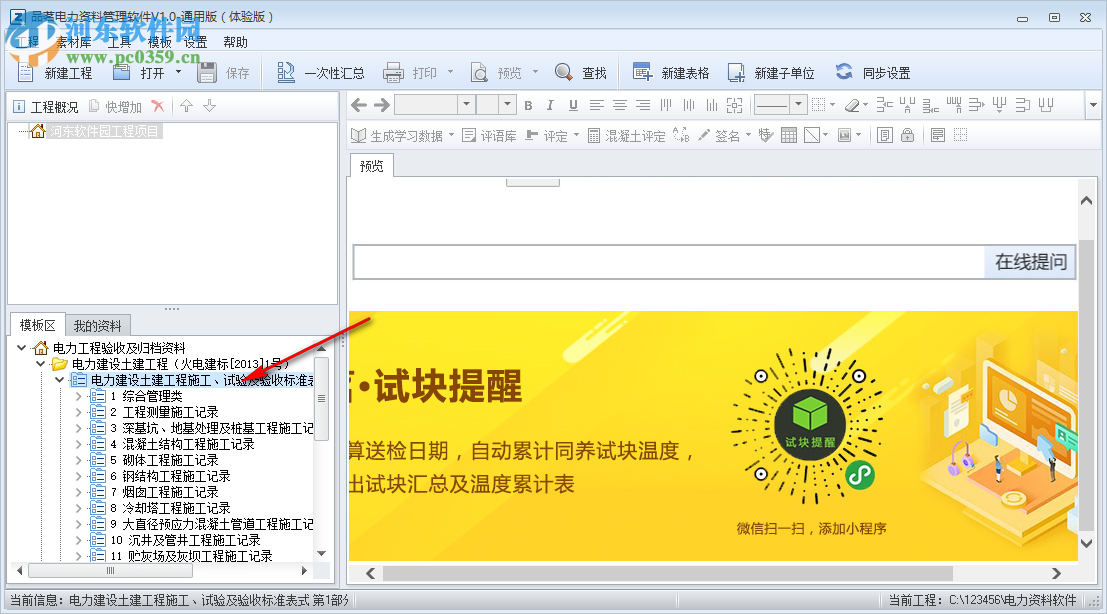1107x614 pixels.
Task: Switch to the 我的资料 tab
Action: [97, 325]
